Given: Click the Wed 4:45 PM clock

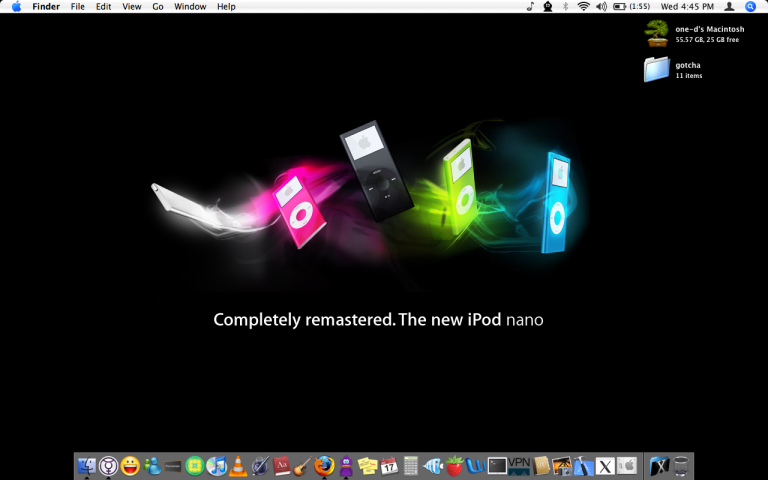Looking at the screenshot, I should tap(687, 6).
